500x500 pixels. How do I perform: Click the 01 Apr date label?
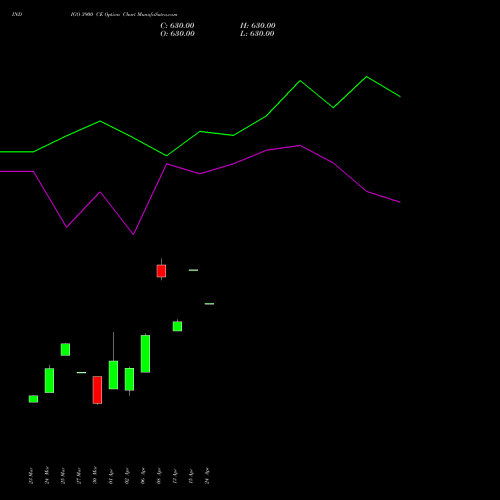[x=111, y=476]
